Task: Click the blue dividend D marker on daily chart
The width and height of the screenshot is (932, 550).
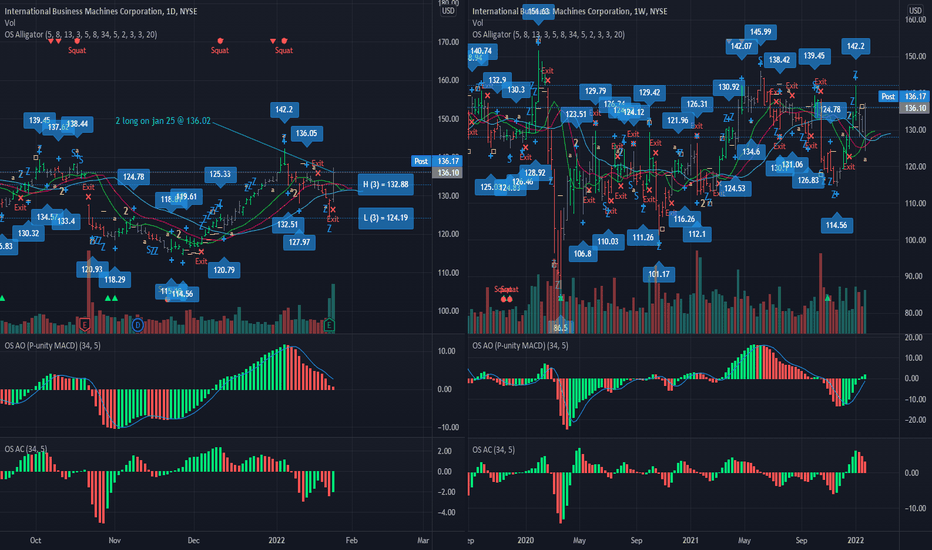Action: point(138,325)
